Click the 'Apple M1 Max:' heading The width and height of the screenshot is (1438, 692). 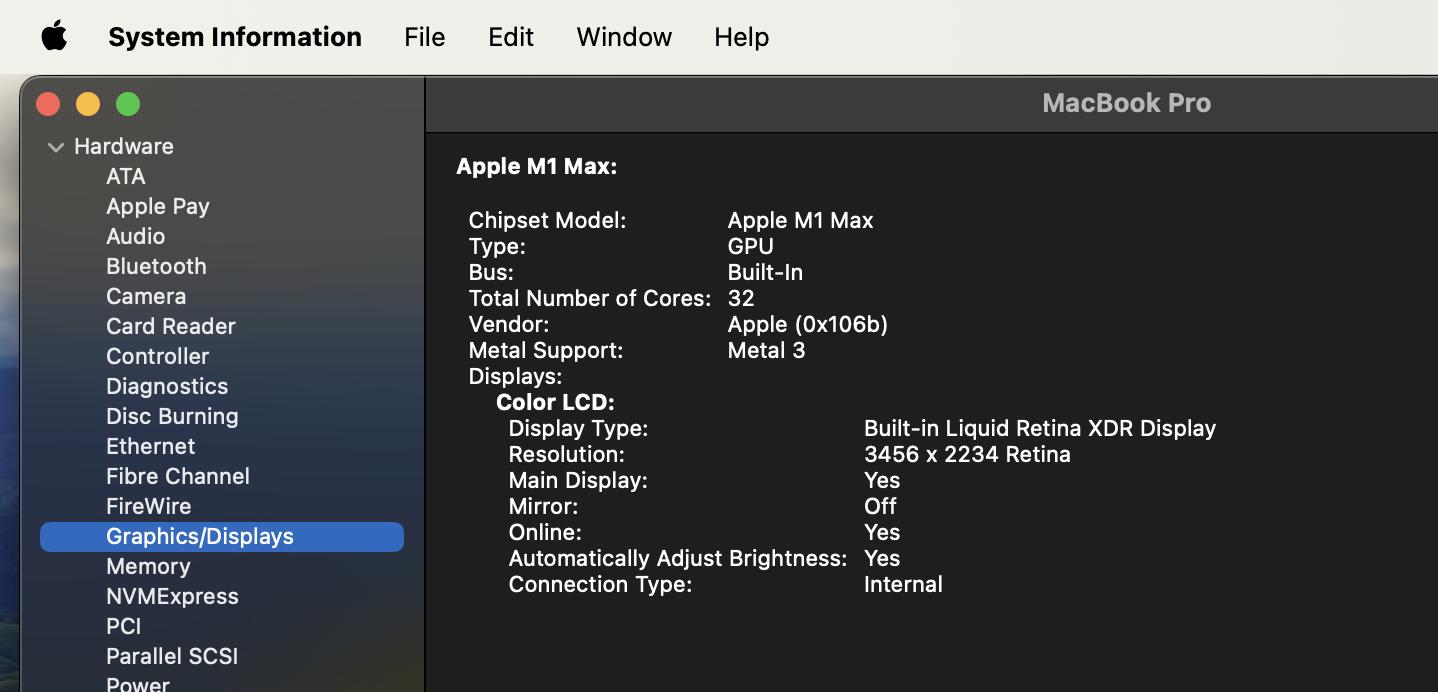pos(537,167)
